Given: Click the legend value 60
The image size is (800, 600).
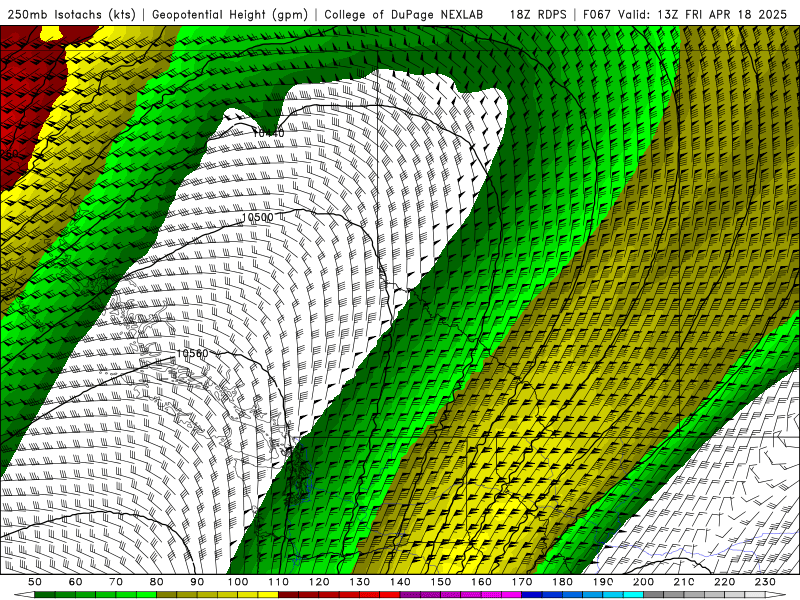Looking at the screenshot, I should [x=76, y=582].
